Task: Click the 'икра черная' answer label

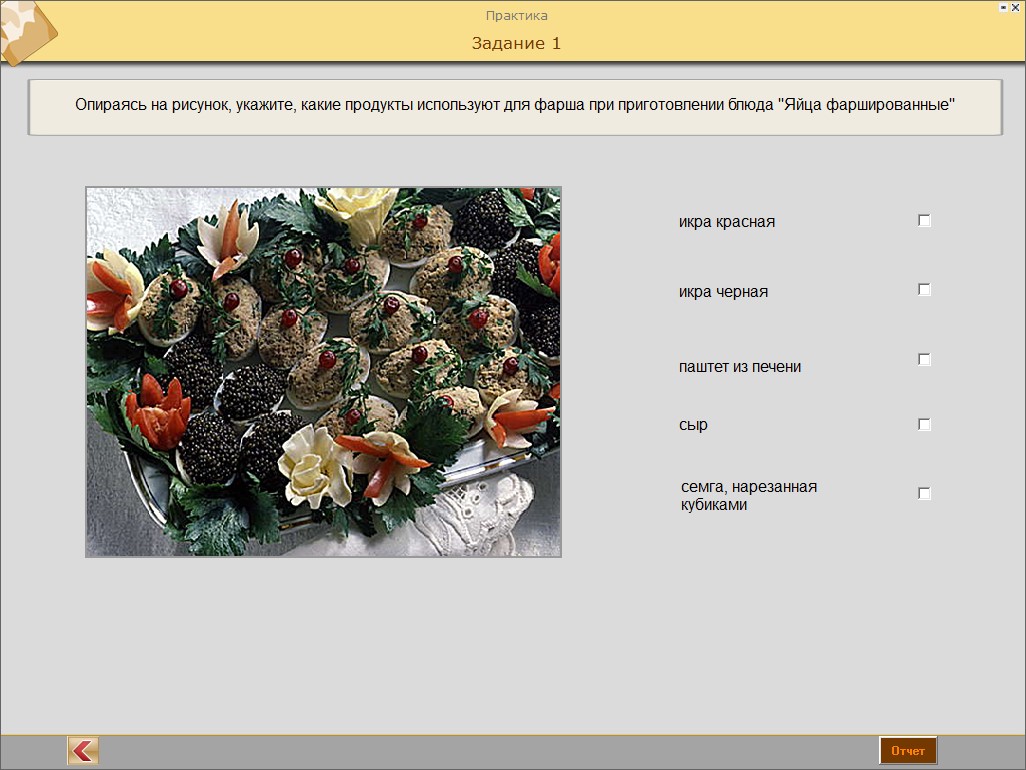Action: [723, 292]
